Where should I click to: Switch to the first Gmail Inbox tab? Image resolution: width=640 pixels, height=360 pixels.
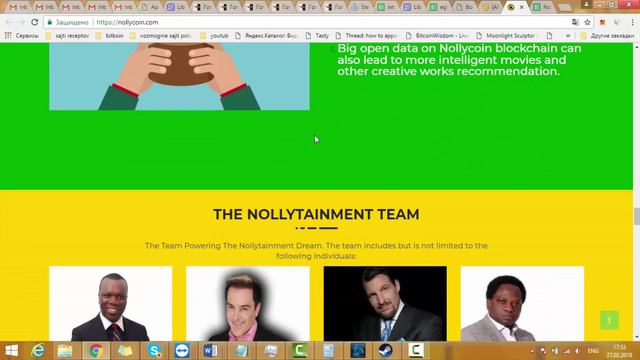point(18,7)
